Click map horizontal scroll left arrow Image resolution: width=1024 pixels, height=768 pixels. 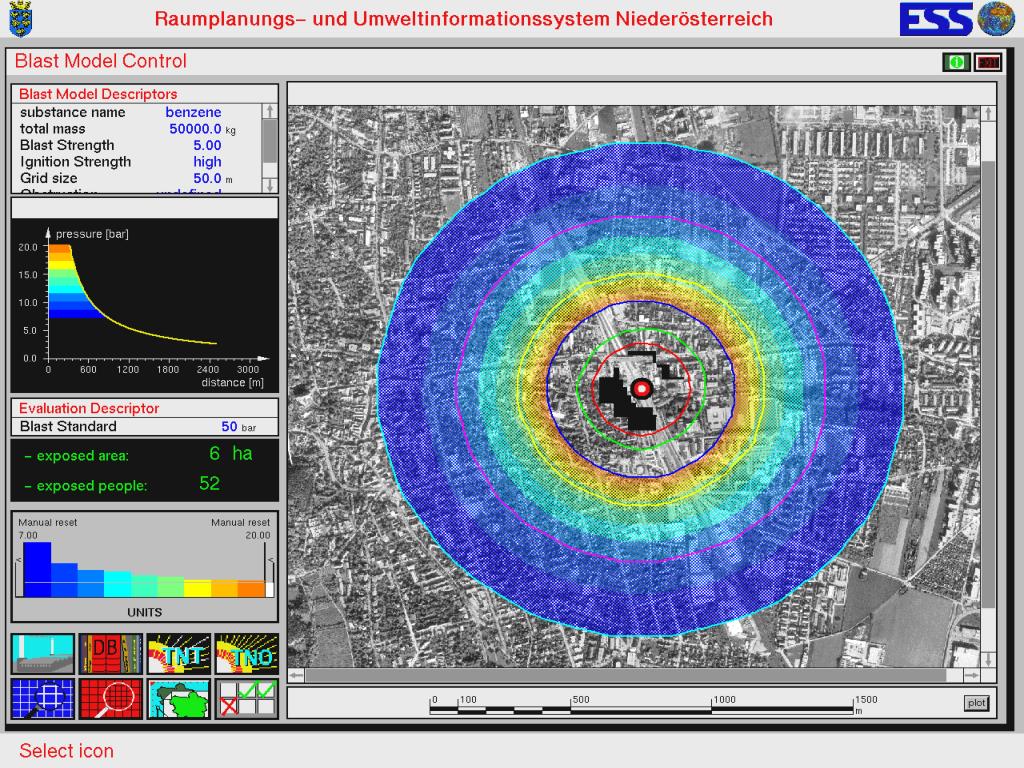296,675
